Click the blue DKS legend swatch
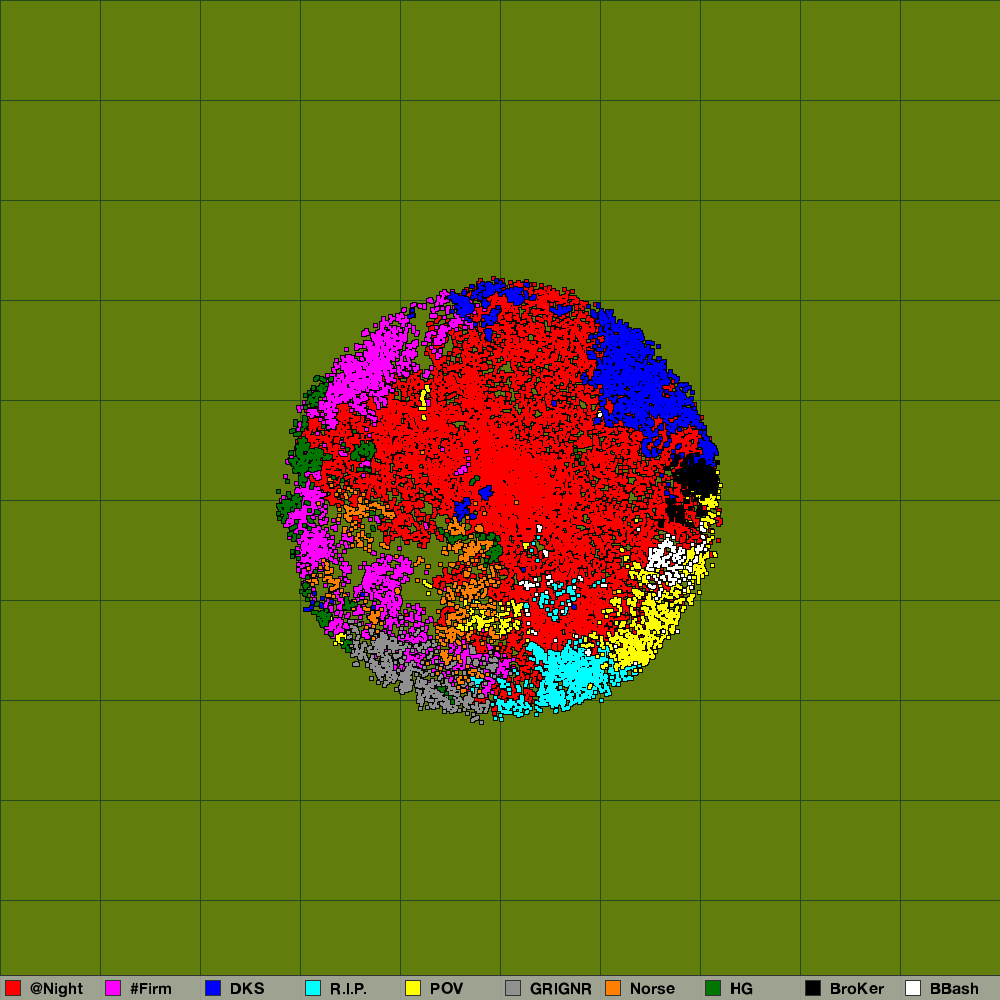The width and height of the screenshot is (1000, 1000). [213, 988]
